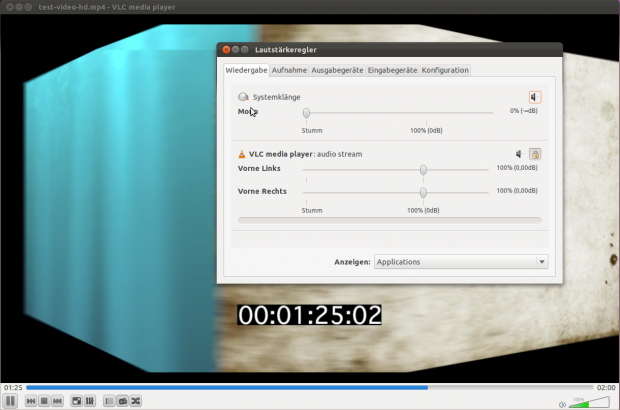Toggle loop repeat mode in VLC
The height and width of the screenshot is (410, 620).
[123, 401]
